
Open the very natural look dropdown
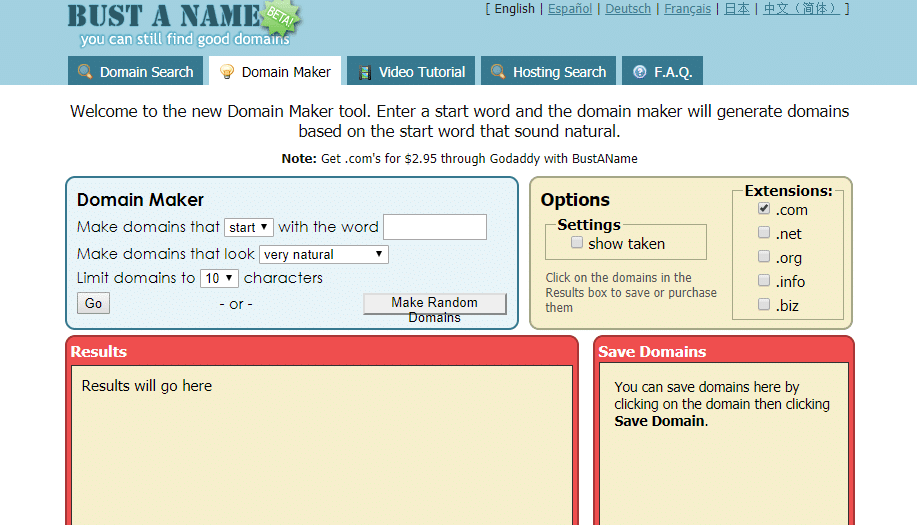tap(323, 254)
